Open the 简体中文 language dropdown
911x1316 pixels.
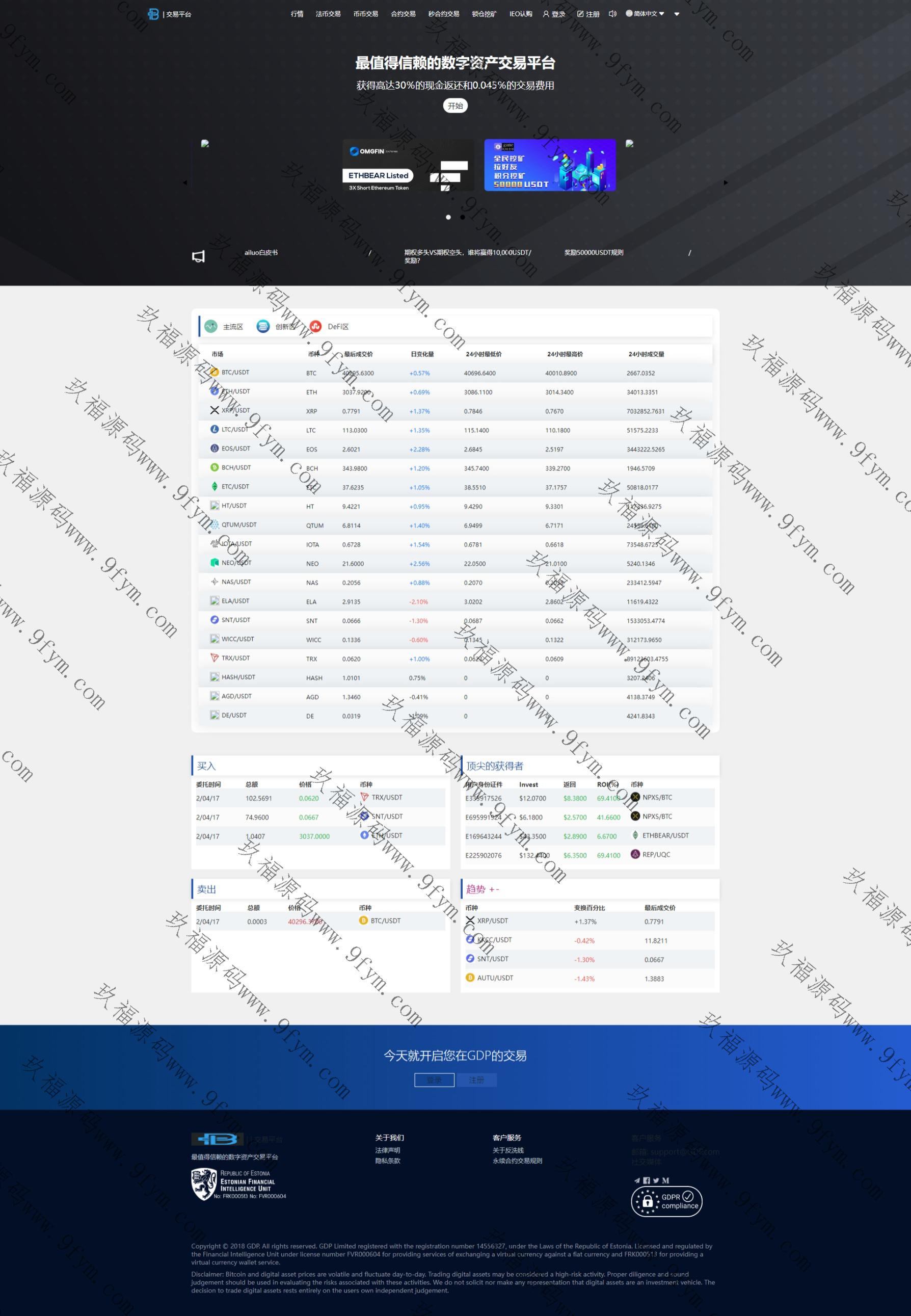pos(645,14)
